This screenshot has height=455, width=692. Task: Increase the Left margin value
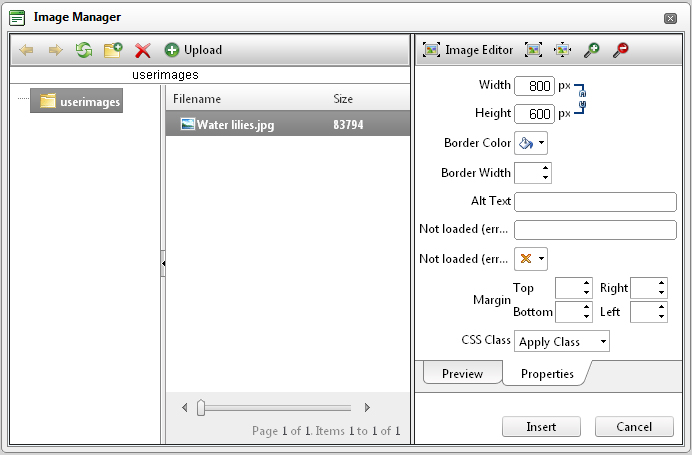pyautogui.click(x=662, y=307)
